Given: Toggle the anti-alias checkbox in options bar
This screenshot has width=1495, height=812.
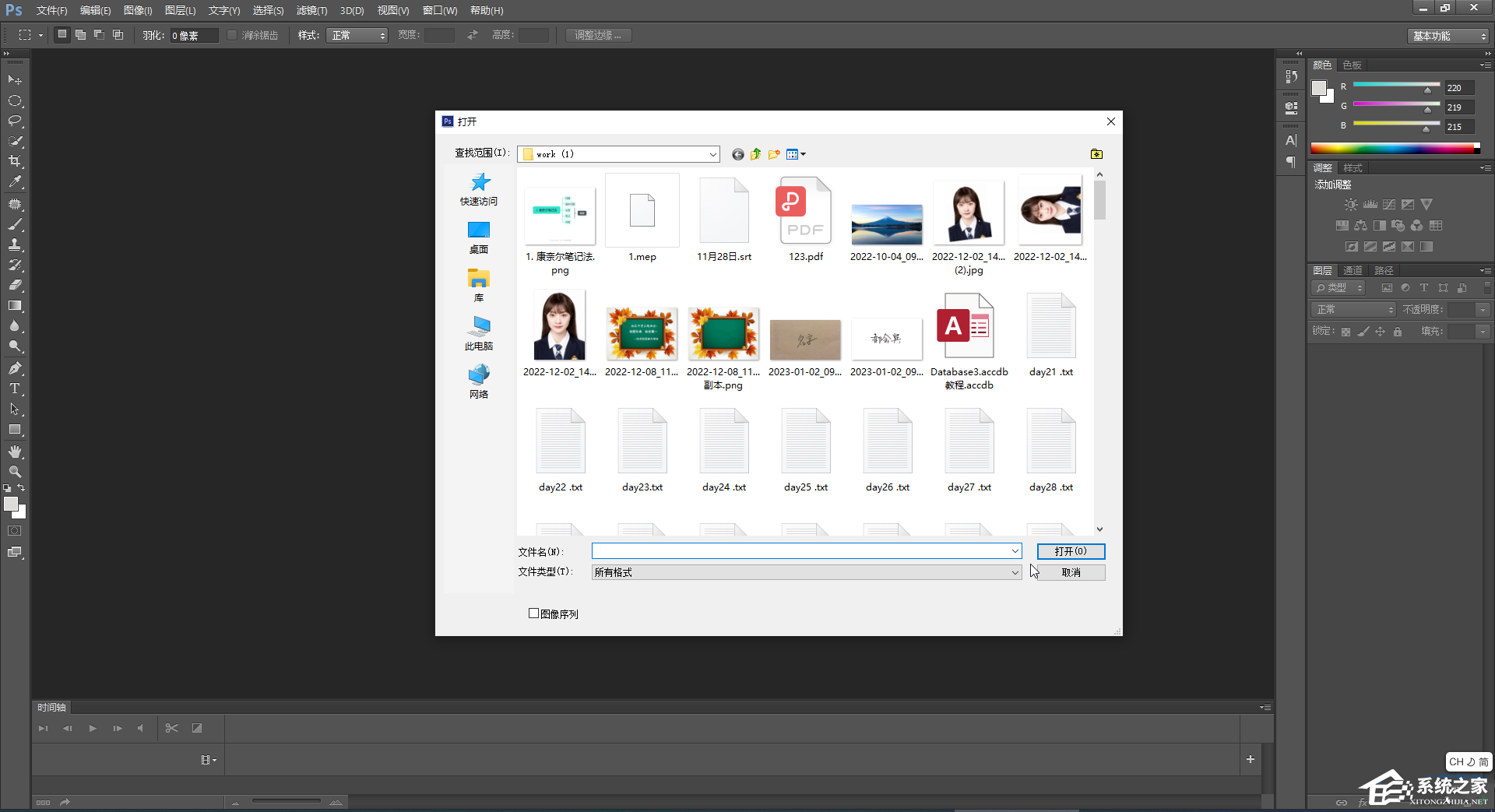Looking at the screenshot, I should (x=232, y=35).
